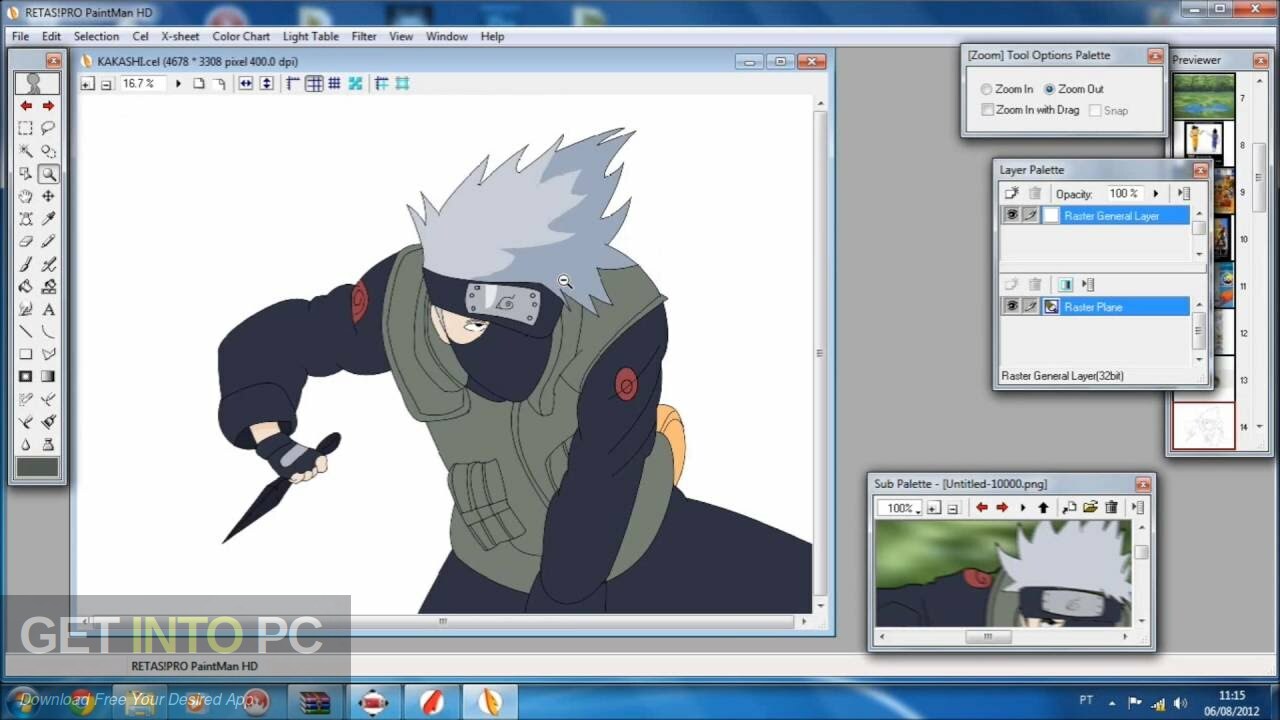This screenshot has height=720, width=1280.
Task: Select the Lasso selection tool
Action: point(48,128)
